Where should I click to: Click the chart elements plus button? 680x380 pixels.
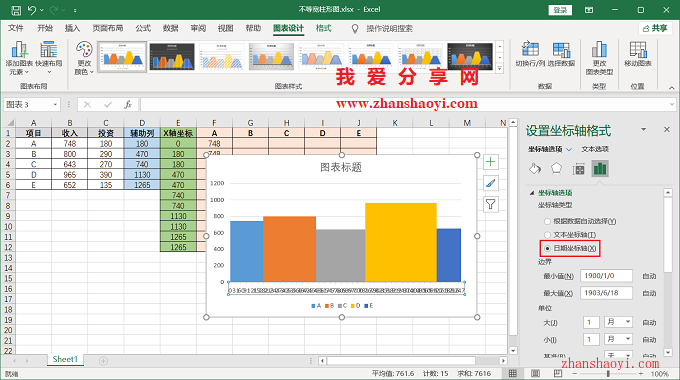pos(490,162)
